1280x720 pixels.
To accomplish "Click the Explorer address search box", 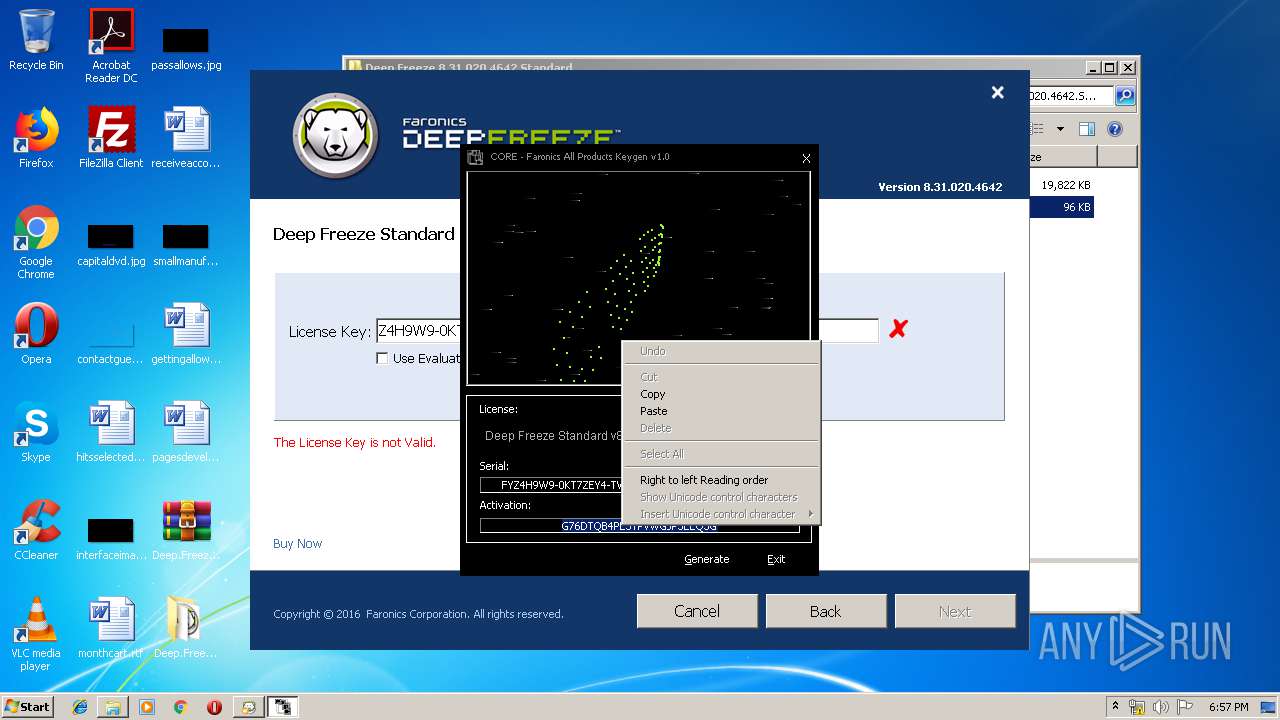I will pos(1070,96).
